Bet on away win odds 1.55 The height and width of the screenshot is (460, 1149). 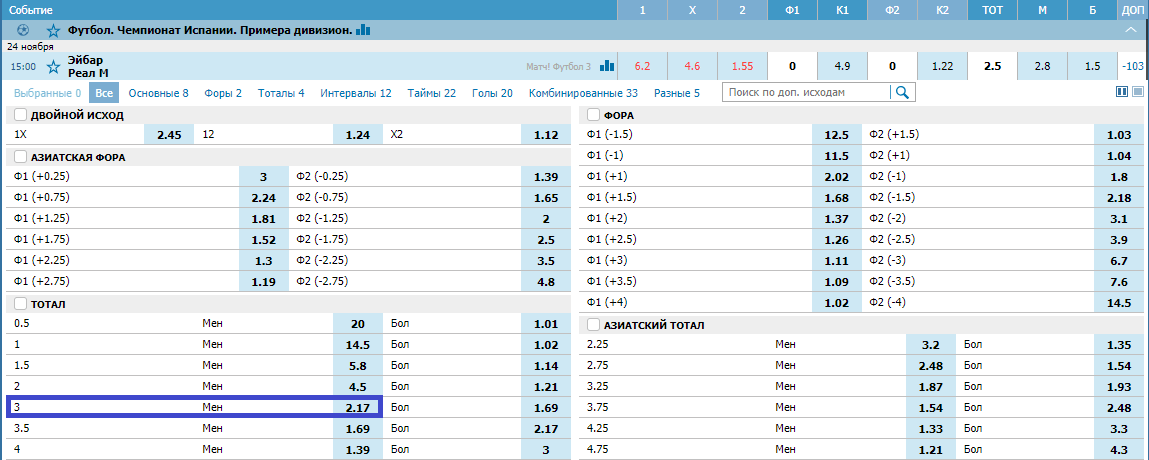pyautogui.click(x=742, y=66)
